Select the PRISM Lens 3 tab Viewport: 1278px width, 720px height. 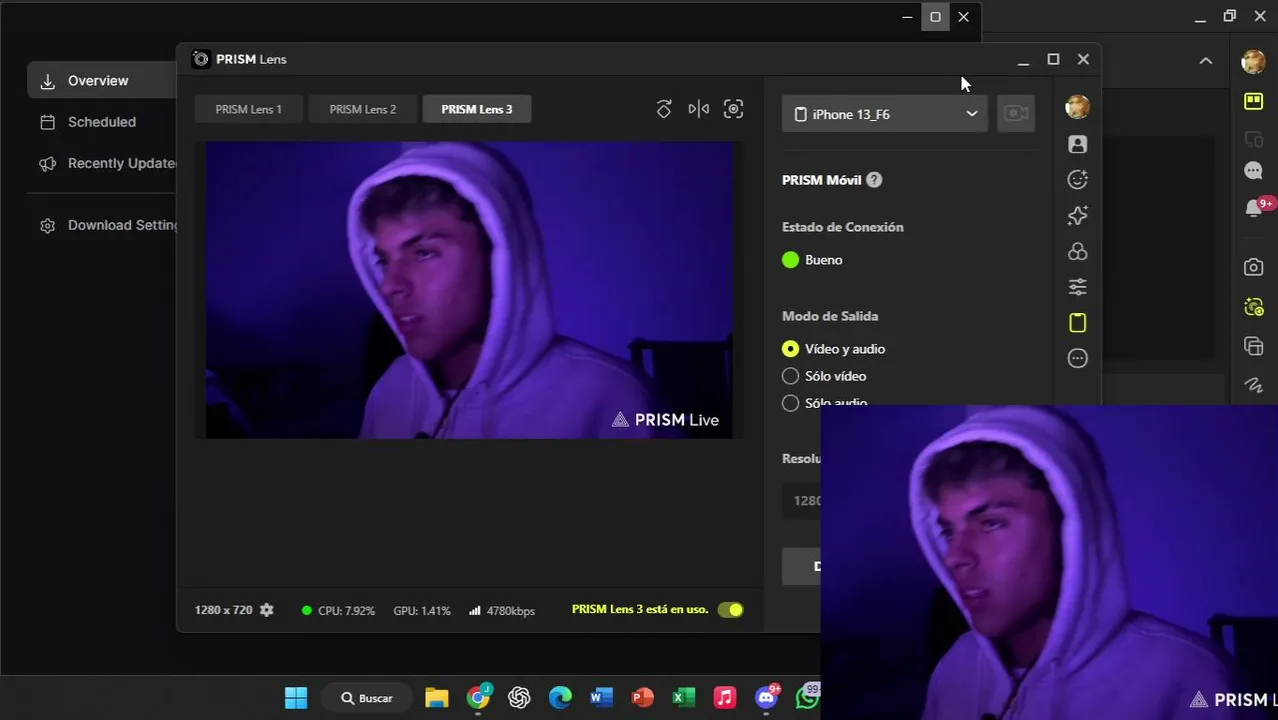476,109
